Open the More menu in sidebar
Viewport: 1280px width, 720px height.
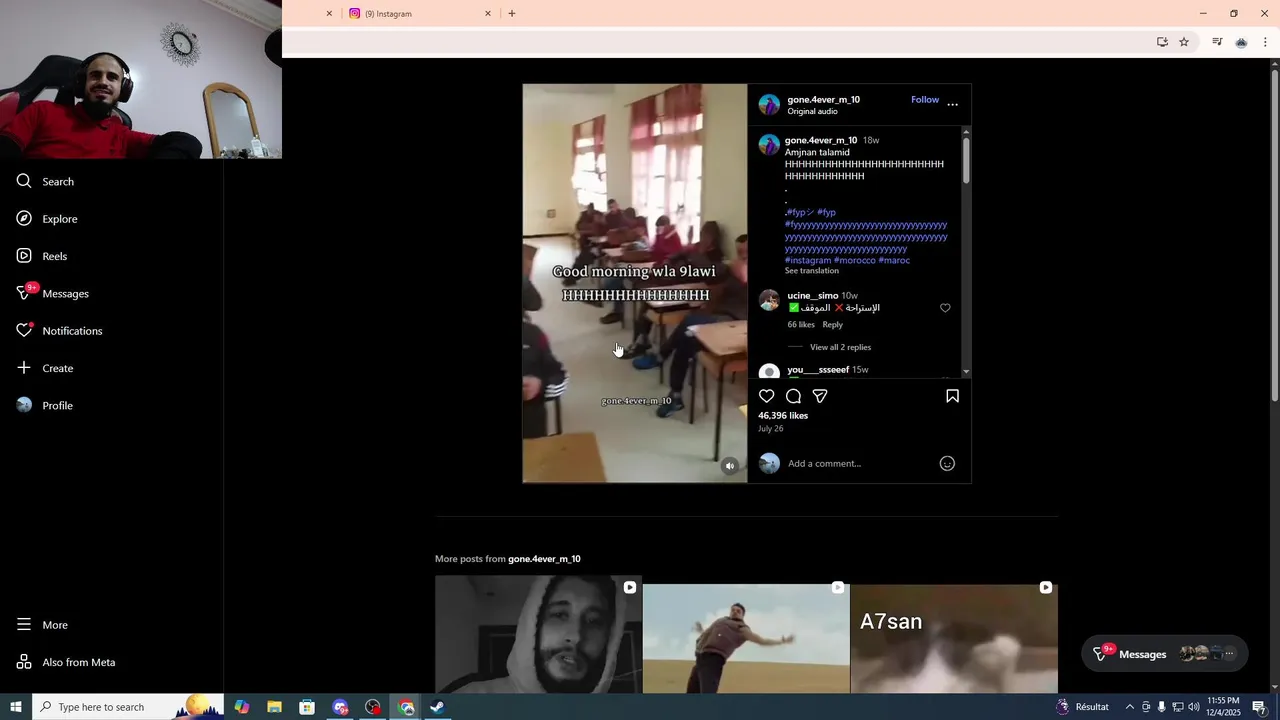42,625
